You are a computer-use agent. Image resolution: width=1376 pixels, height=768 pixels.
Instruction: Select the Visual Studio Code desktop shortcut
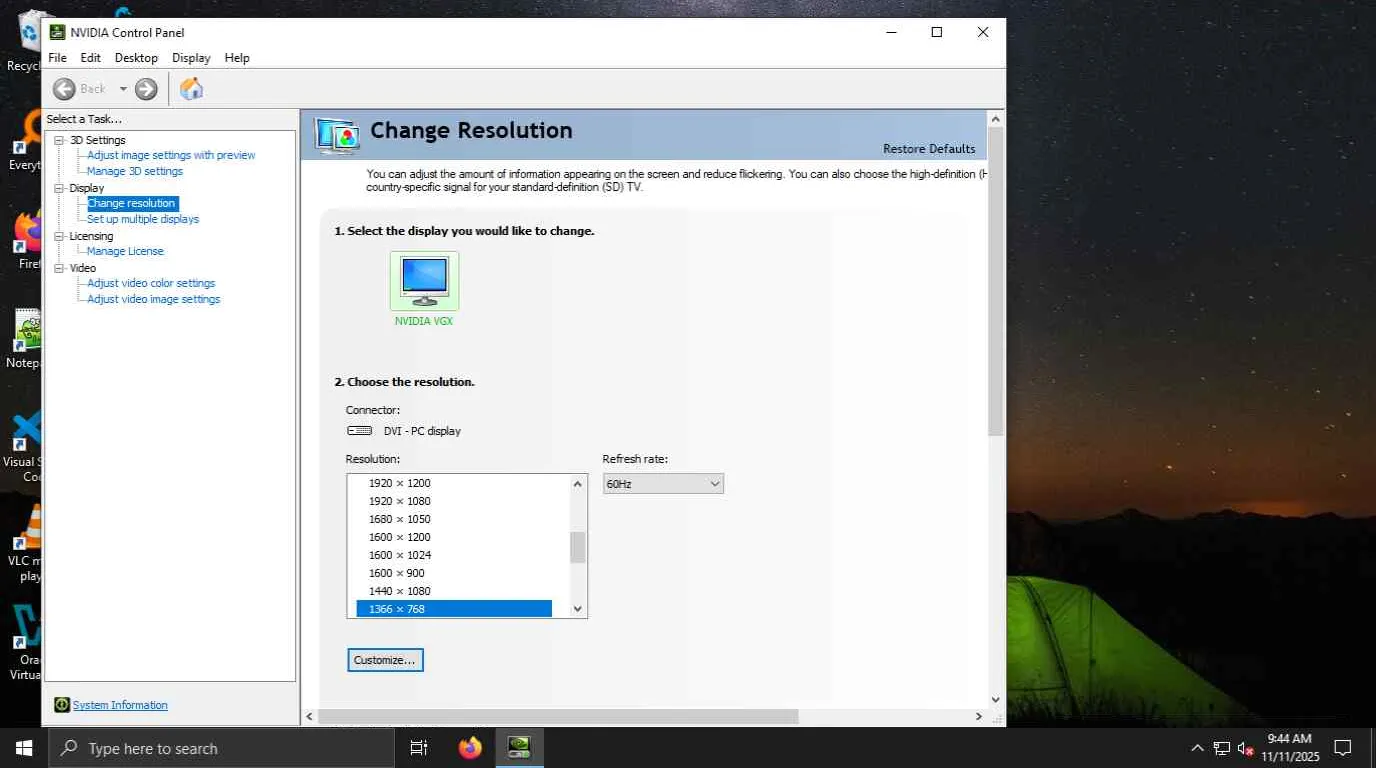tap(22, 445)
